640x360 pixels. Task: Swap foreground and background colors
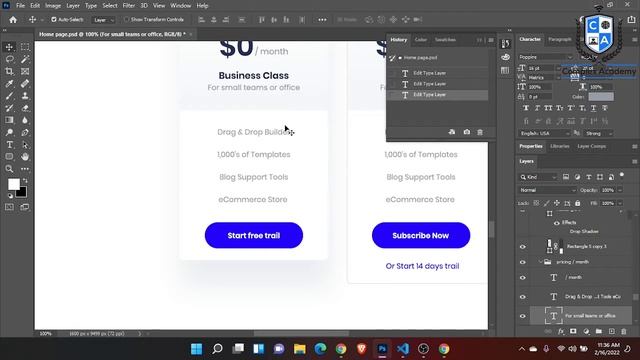pos(25,180)
